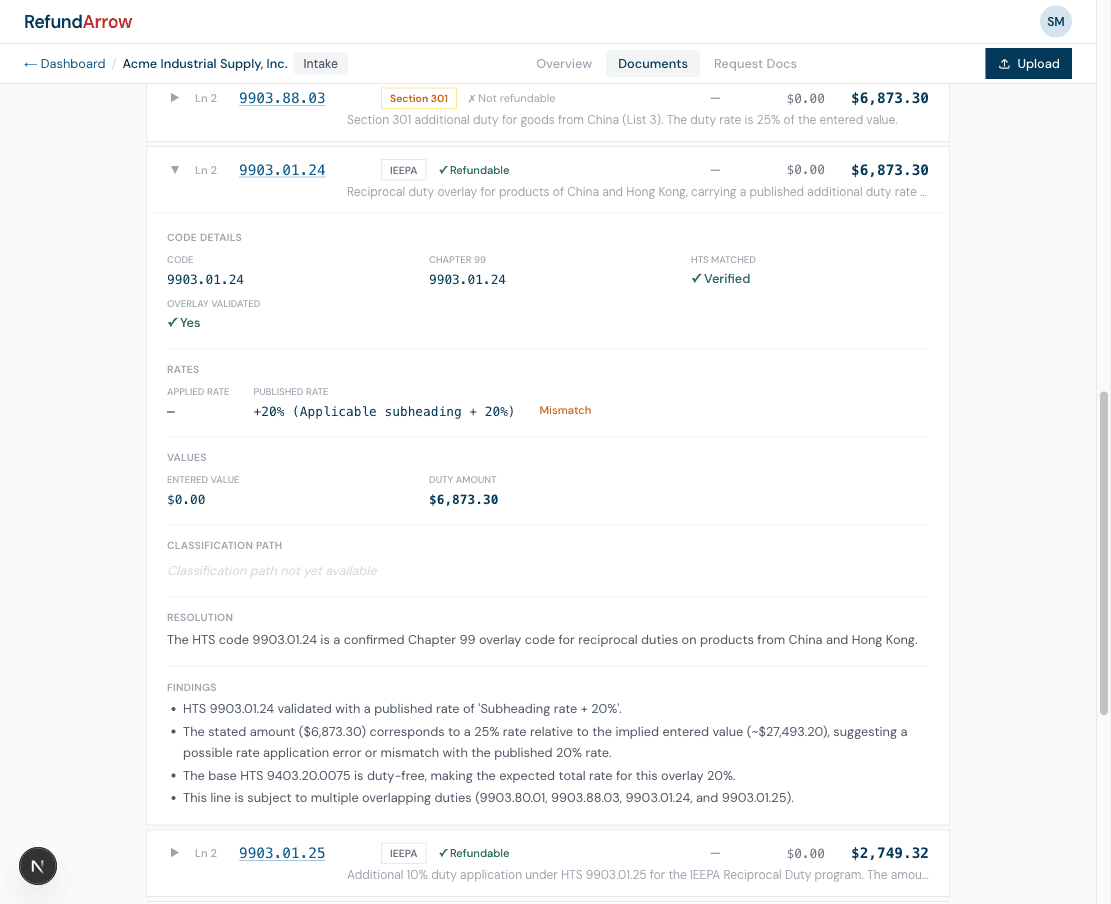Open the Request Docs tab

[x=755, y=63]
